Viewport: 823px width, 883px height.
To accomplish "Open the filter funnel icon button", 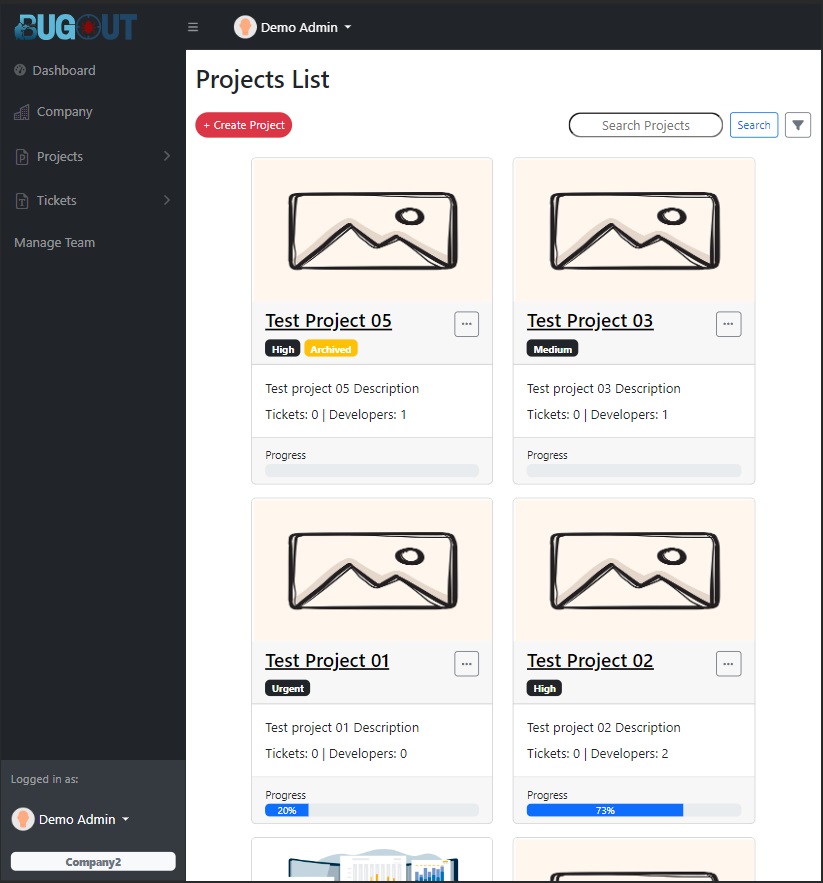I will click(x=798, y=125).
